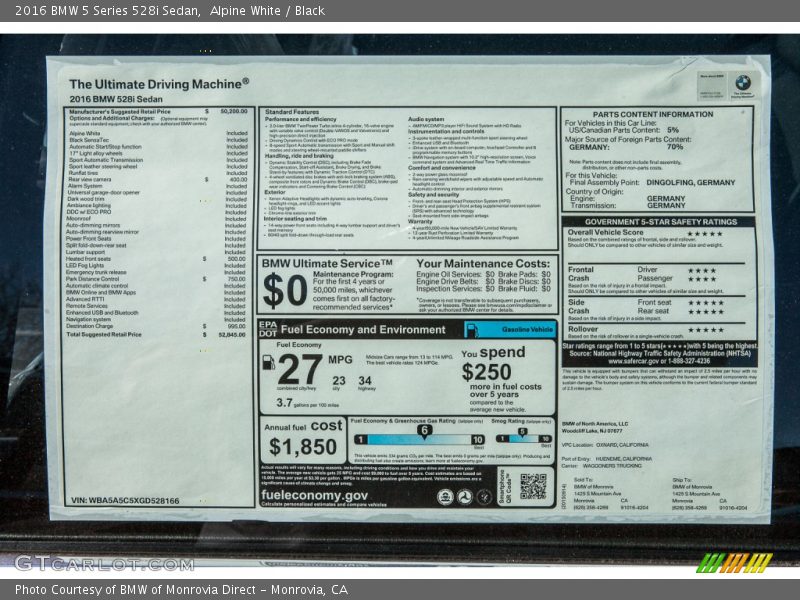800x600 pixels.
Task: Click the 50,200.00 base price value
Action: click(x=234, y=111)
